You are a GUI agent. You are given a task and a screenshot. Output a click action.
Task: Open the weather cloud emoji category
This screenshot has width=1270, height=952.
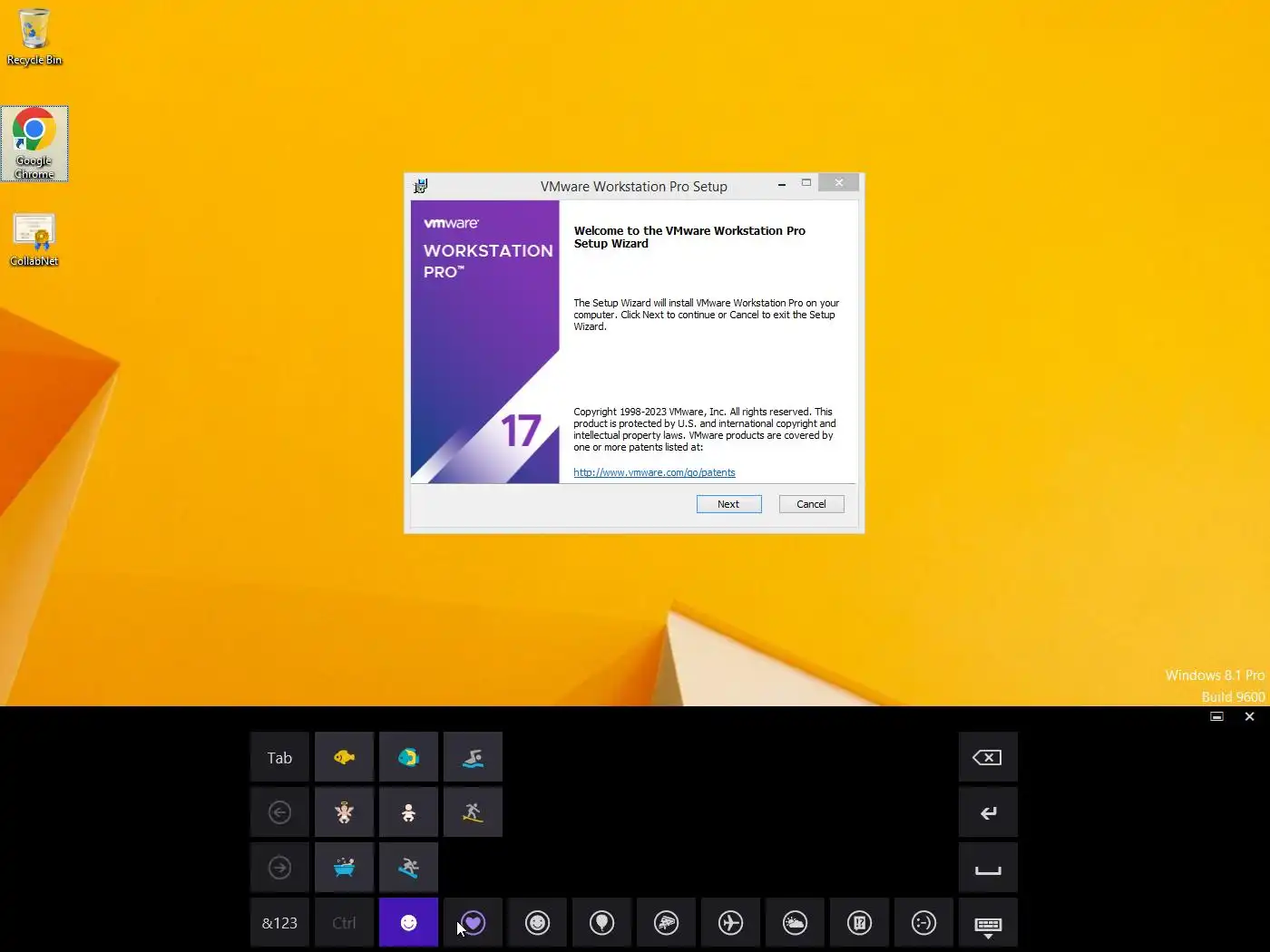795,923
